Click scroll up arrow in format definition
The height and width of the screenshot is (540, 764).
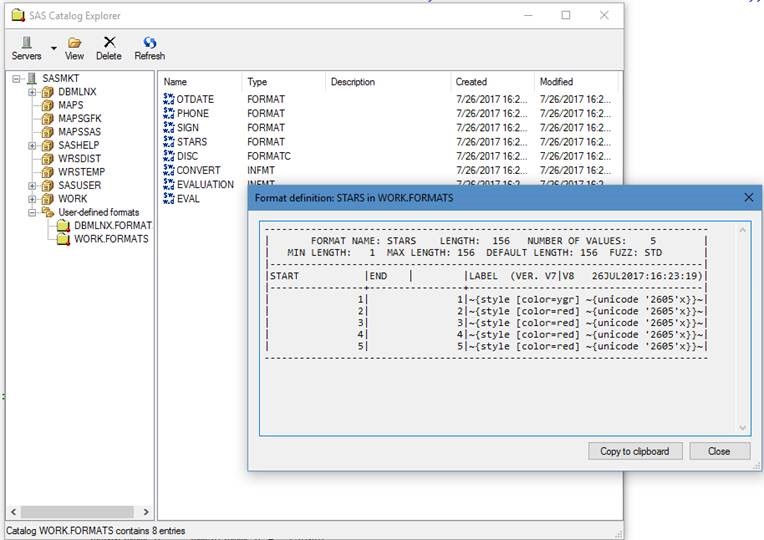(743, 230)
